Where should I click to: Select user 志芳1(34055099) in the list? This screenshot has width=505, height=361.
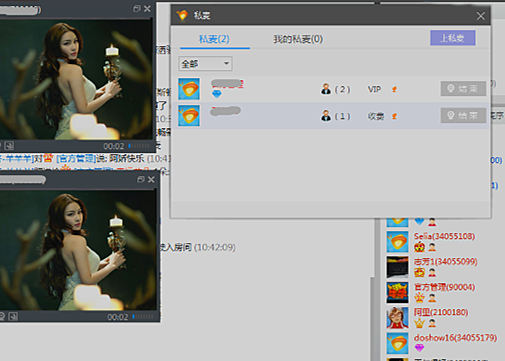pyautogui.click(x=446, y=262)
